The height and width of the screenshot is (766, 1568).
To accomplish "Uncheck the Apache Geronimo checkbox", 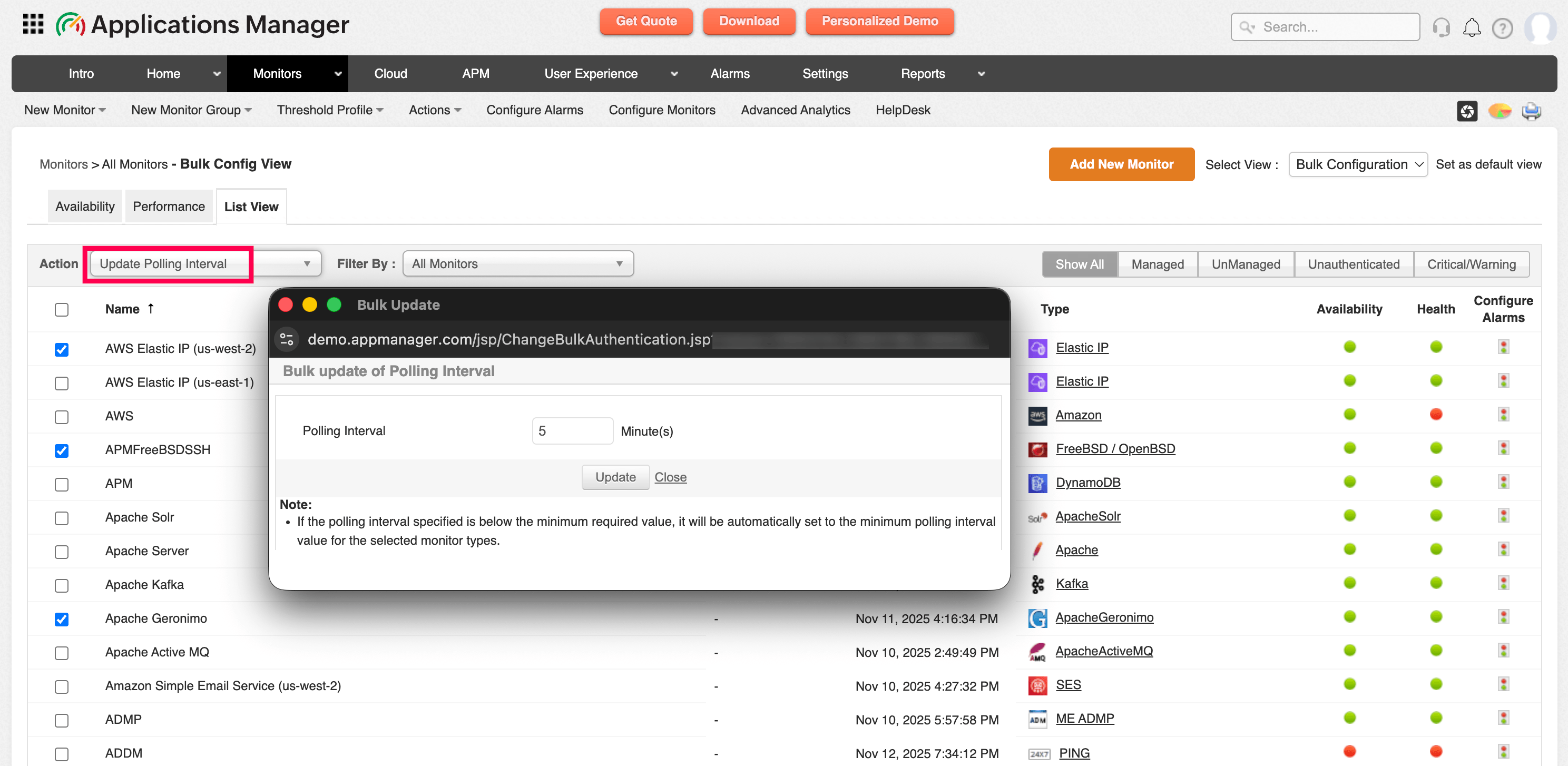I will tap(62, 620).
